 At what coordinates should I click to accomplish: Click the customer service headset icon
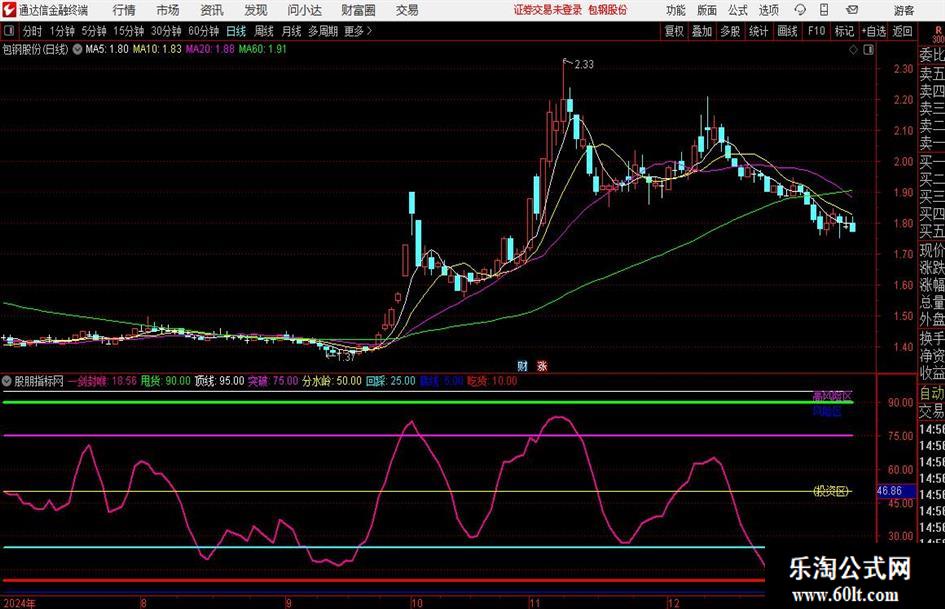[x=800, y=10]
